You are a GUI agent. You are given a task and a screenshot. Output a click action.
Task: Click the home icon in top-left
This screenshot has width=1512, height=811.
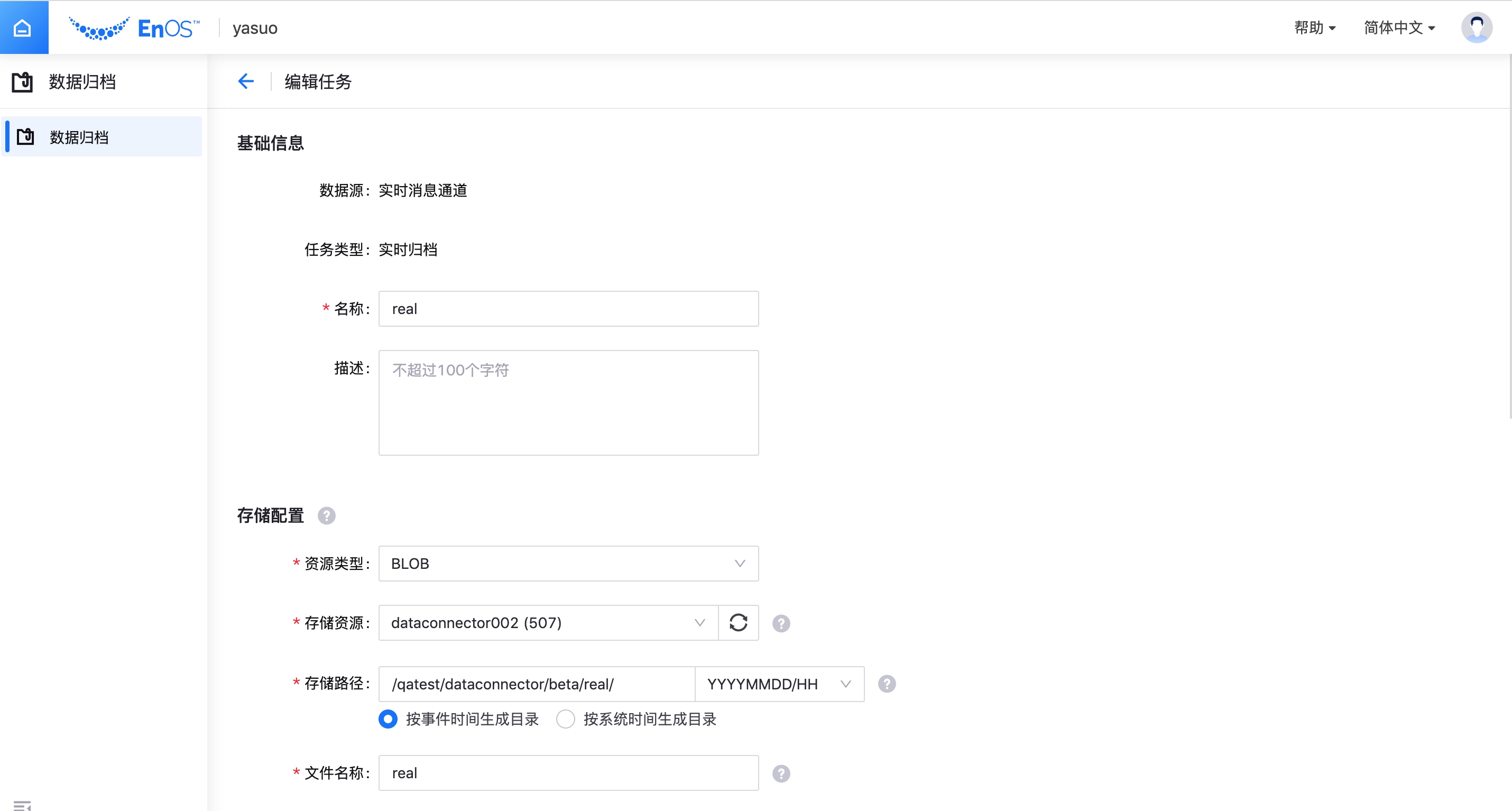pos(23,27)
